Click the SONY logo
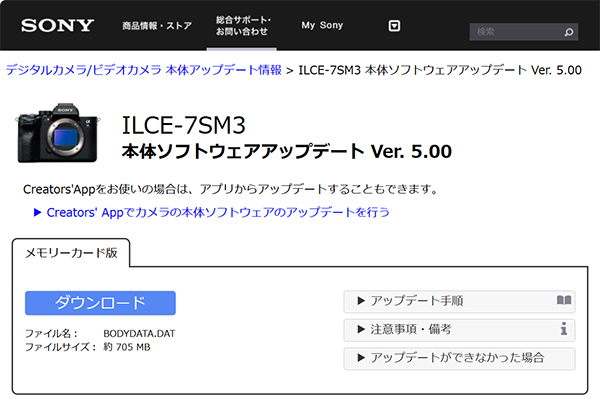The height and width of the screenshot is (403, 600). [57, 26]
